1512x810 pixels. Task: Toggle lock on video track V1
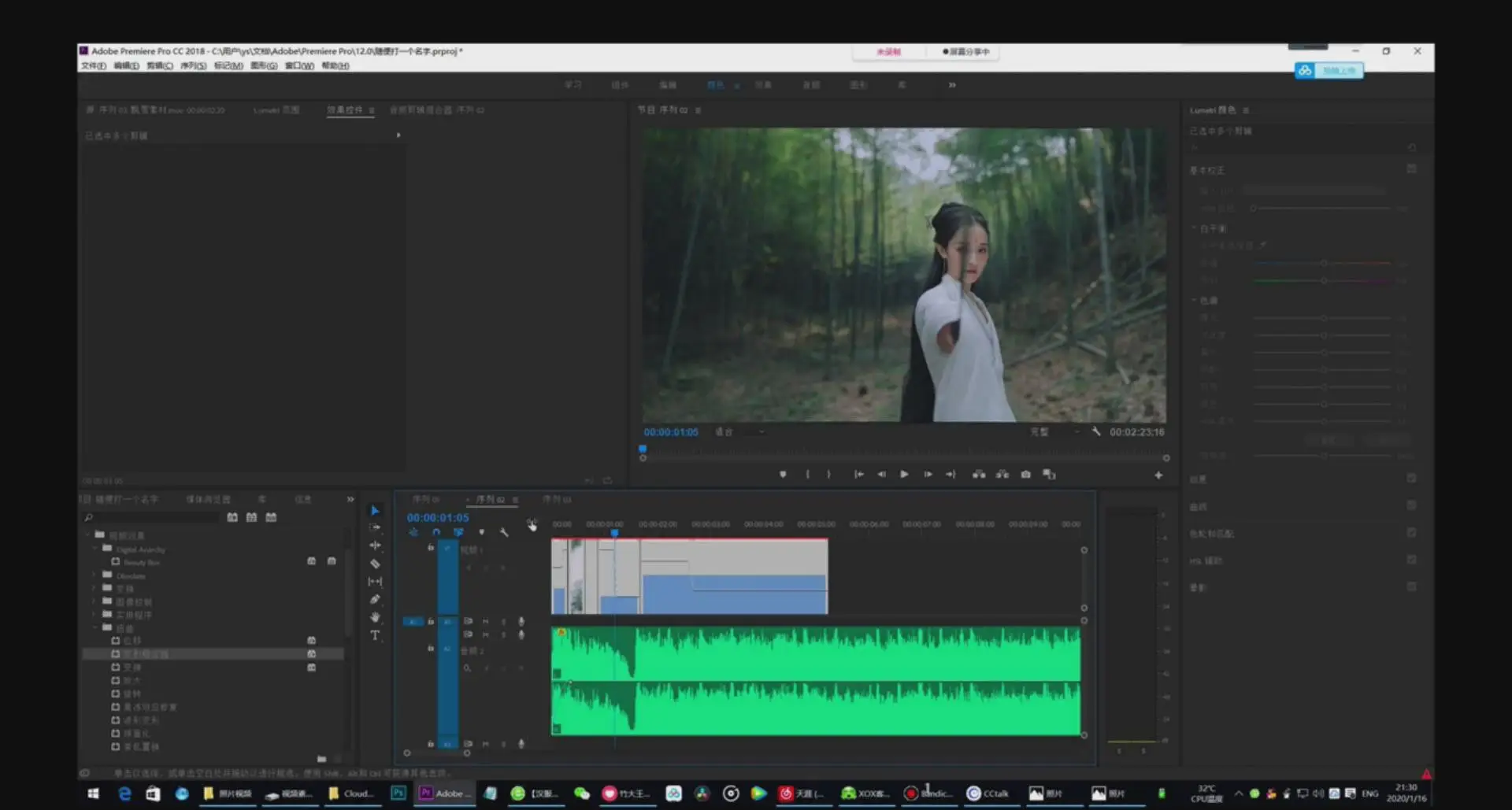[x=431, y=548]
